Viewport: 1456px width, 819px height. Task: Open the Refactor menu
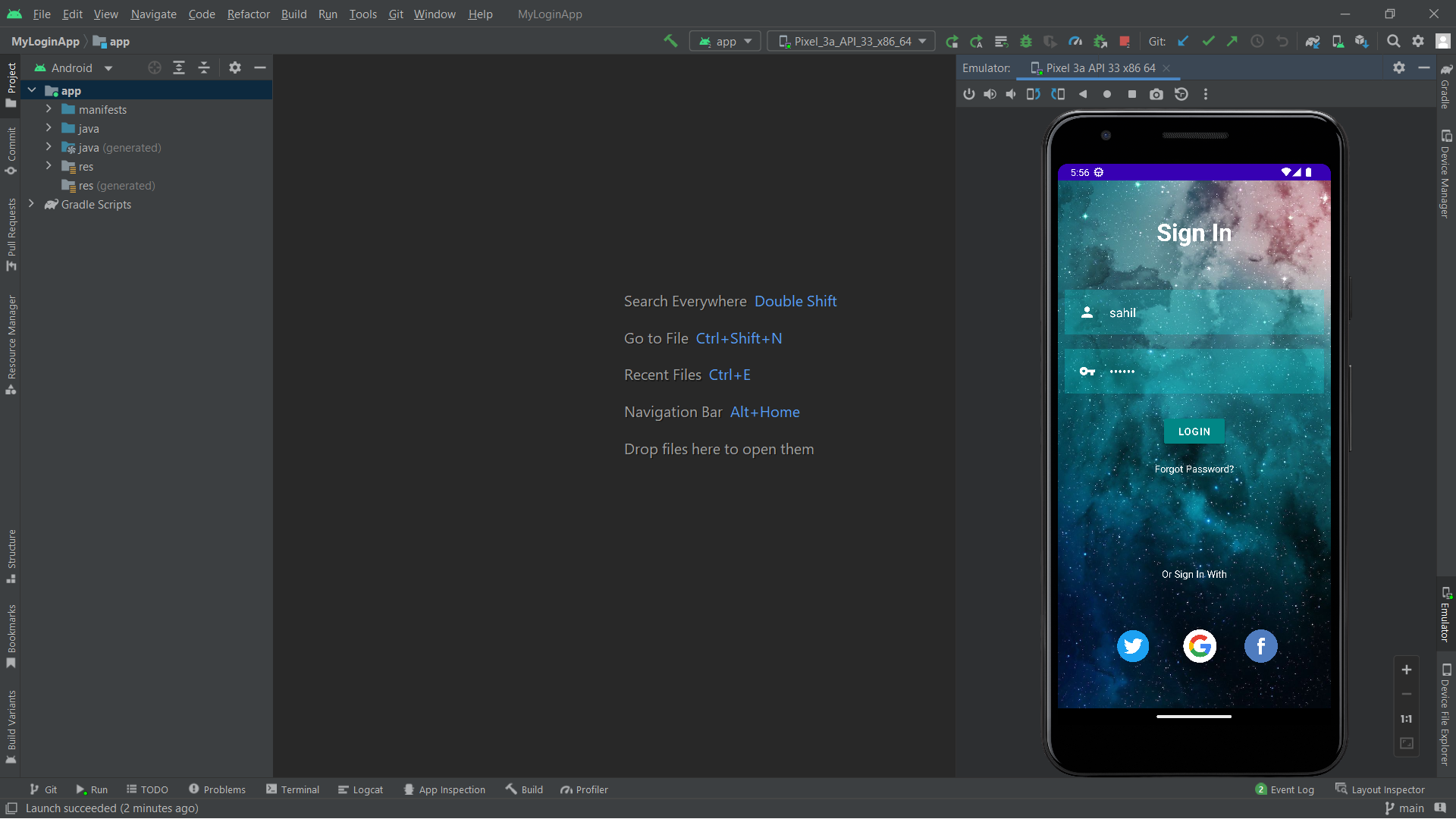(x=248, y=14)
